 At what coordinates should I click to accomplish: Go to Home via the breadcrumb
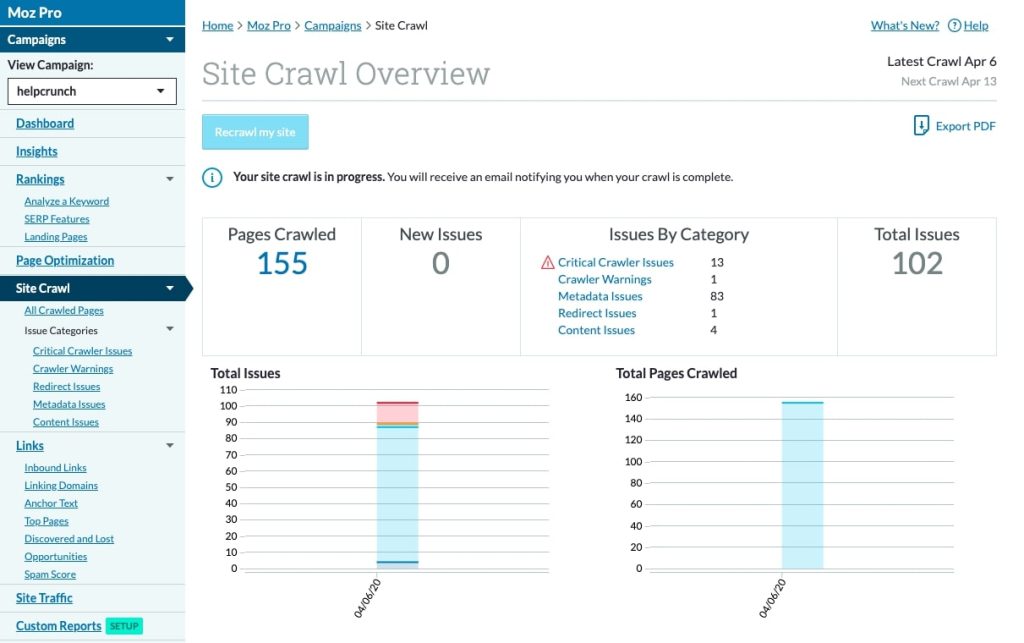click(217, 25)
